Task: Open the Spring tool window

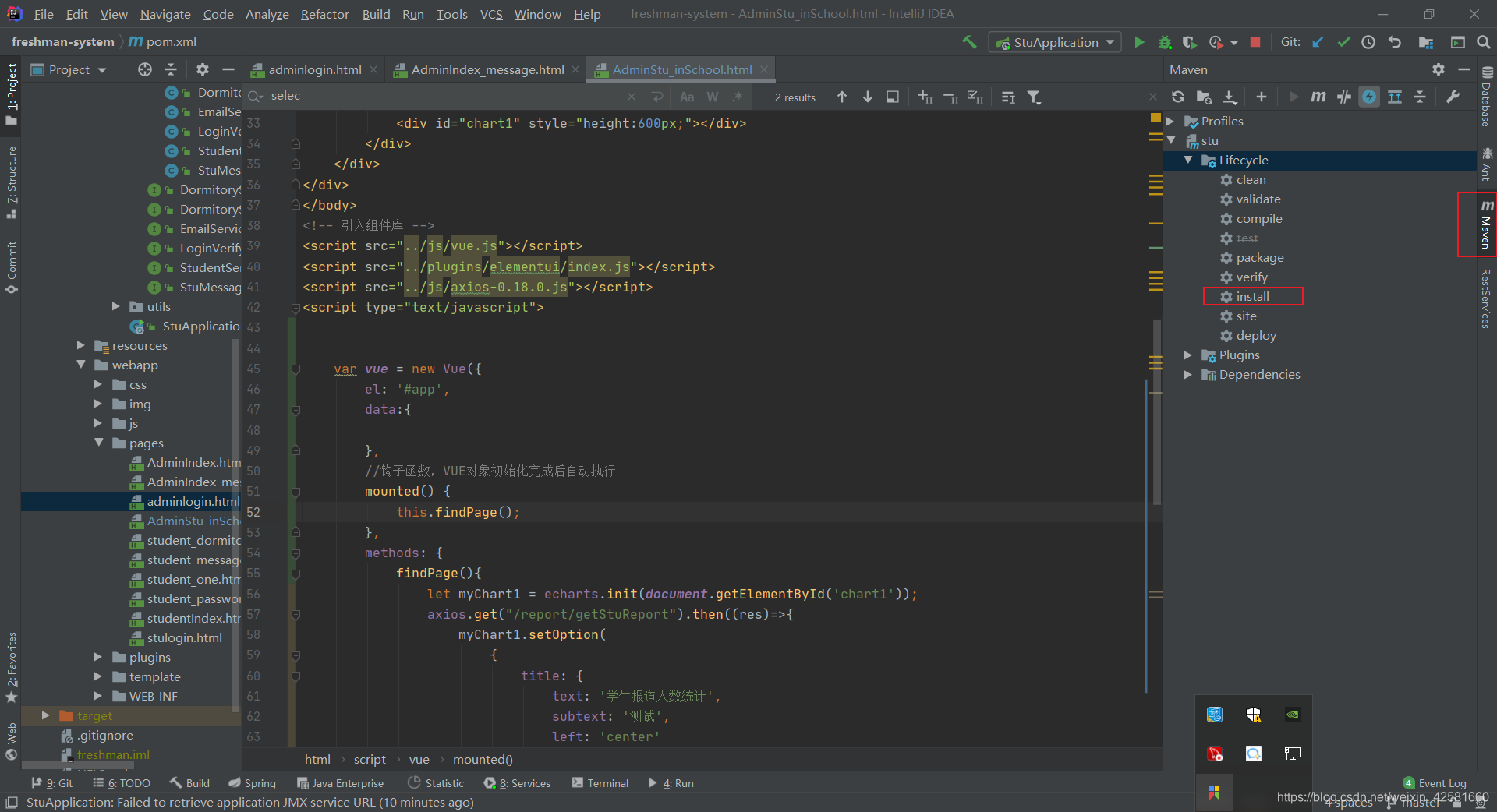Action: [x=252, y=783]
